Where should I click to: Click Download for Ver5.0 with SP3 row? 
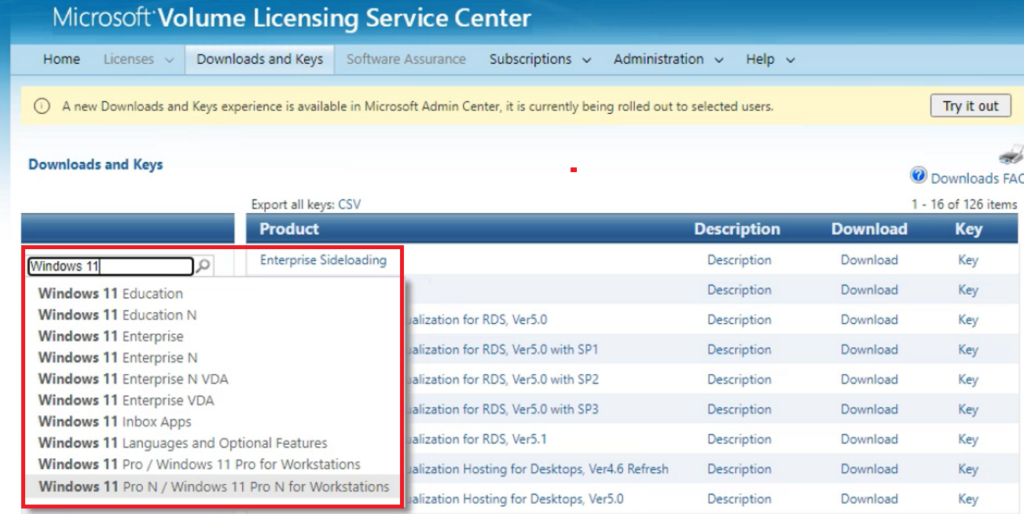[x=869, y=410]
